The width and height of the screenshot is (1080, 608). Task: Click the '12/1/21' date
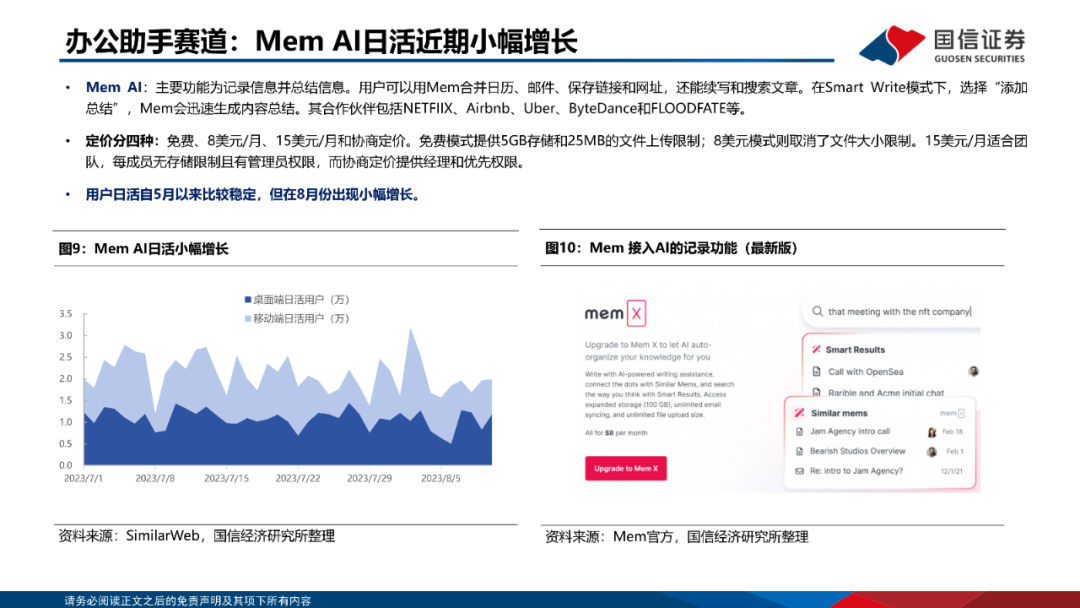(952, 472)
